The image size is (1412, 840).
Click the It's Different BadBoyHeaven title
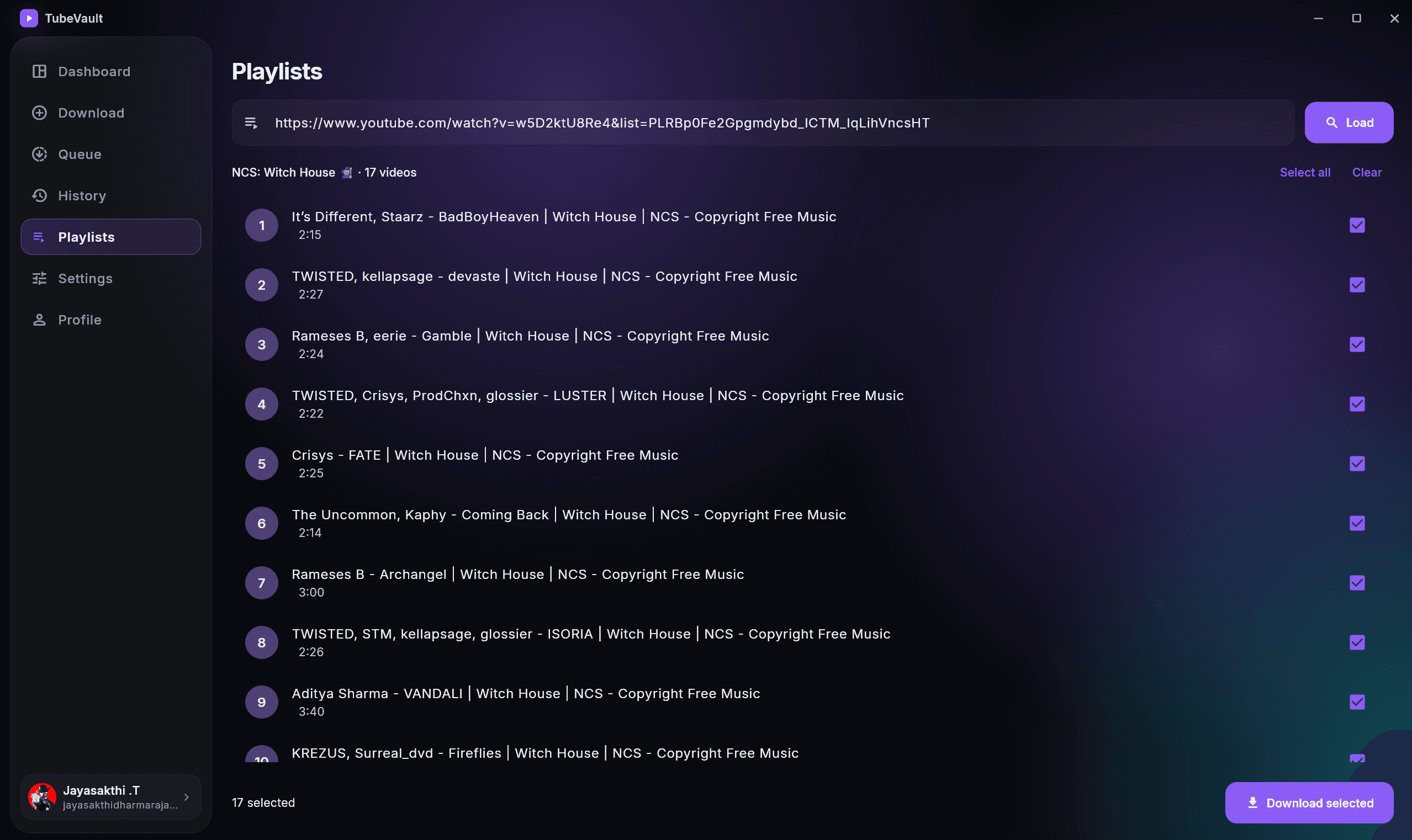[x=564, y=217]
